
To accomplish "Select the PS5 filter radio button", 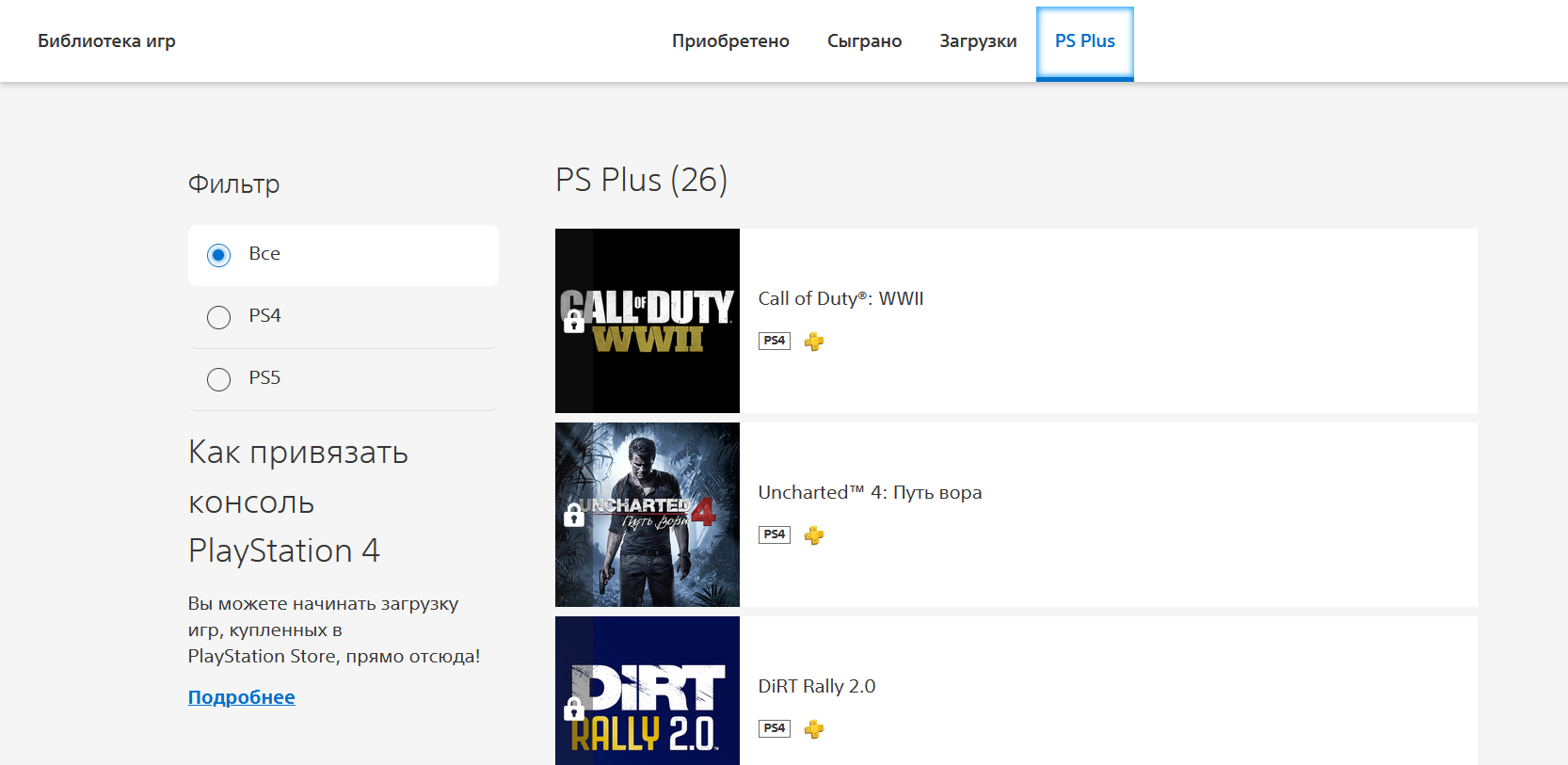I will (x=218, y=379).
